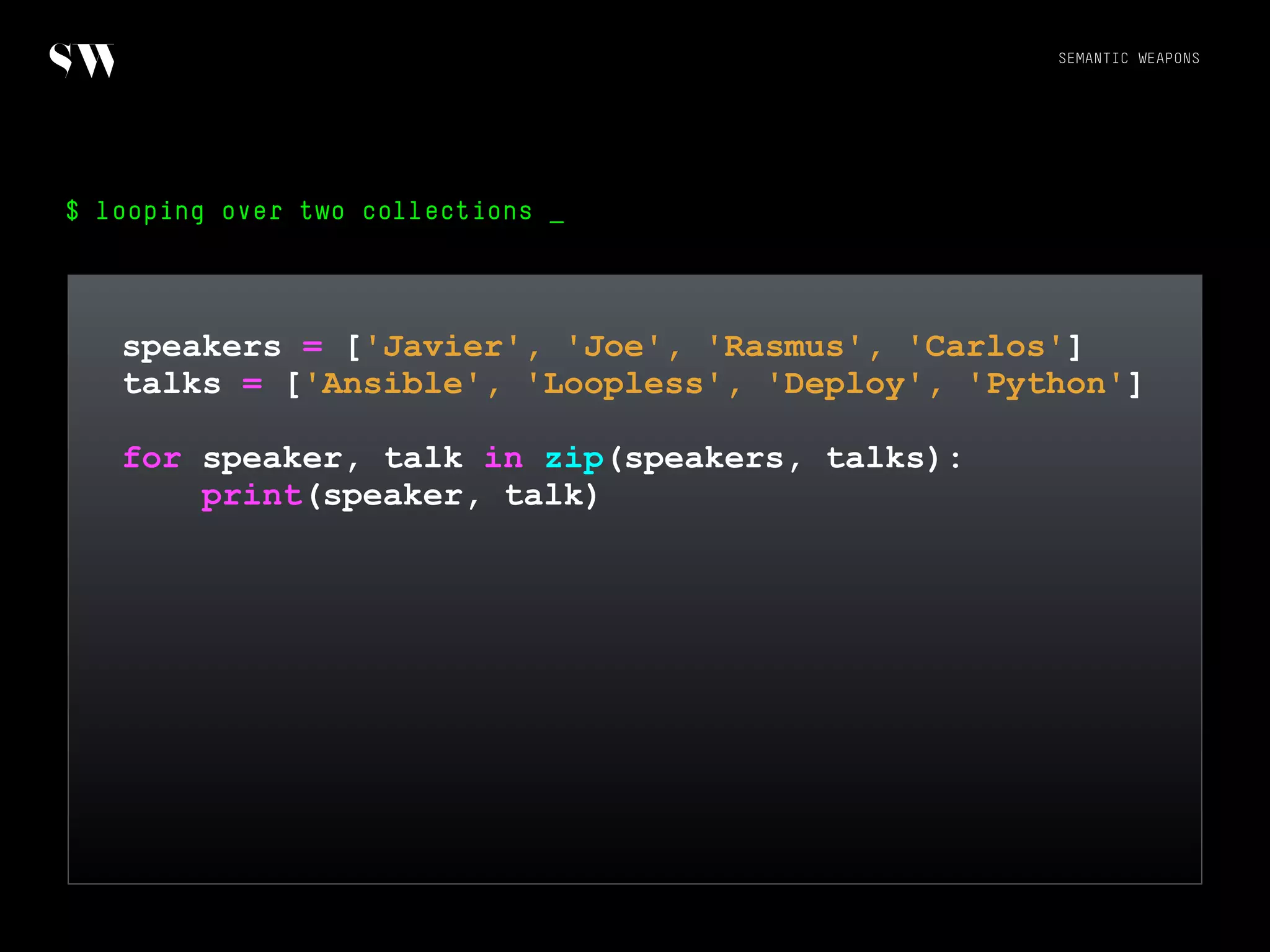This screenshot has height=952, width=1270.
Task: Click the 'for' keyword
Action: (152, 458)
